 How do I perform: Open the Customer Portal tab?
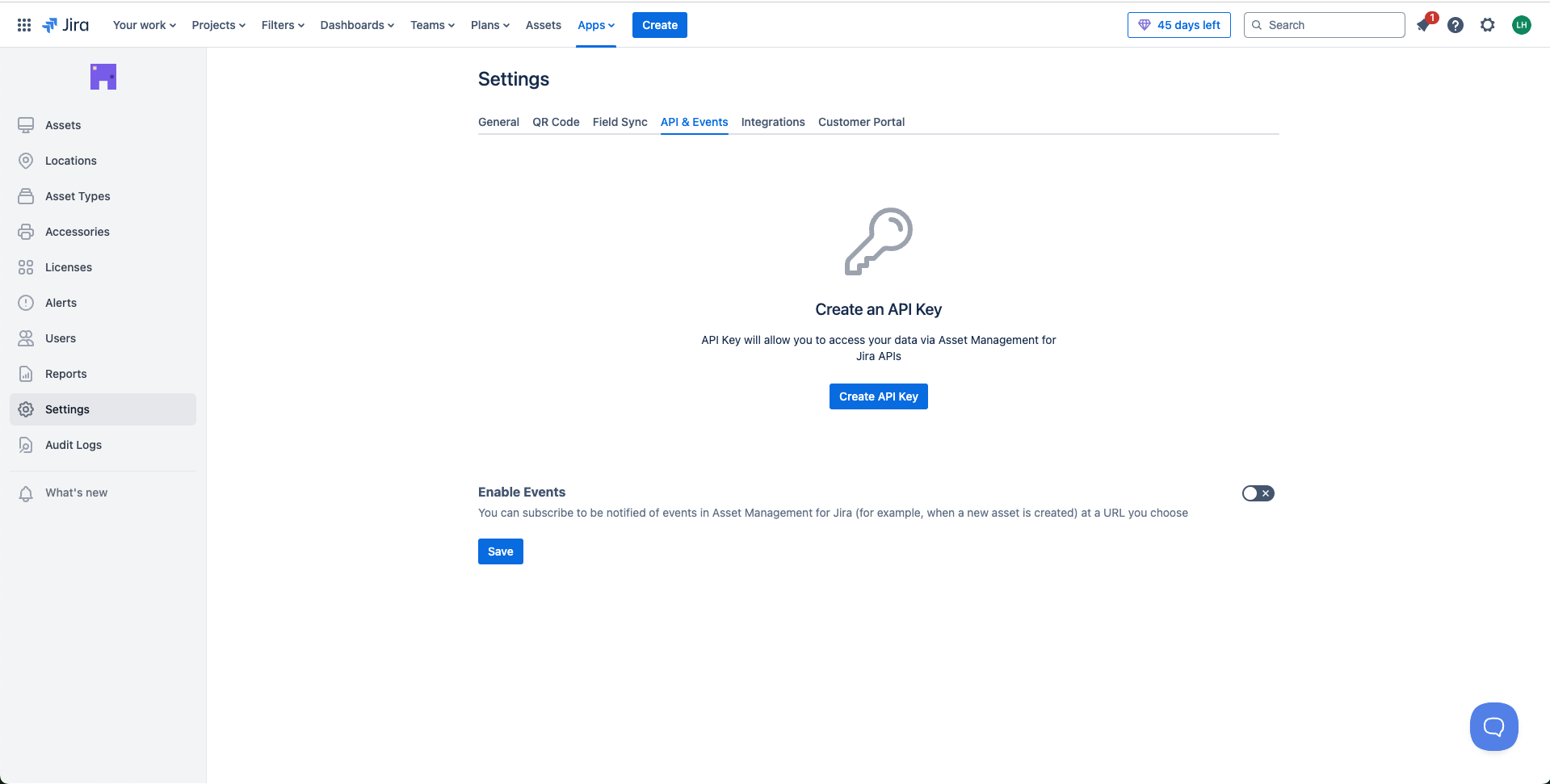861,122
